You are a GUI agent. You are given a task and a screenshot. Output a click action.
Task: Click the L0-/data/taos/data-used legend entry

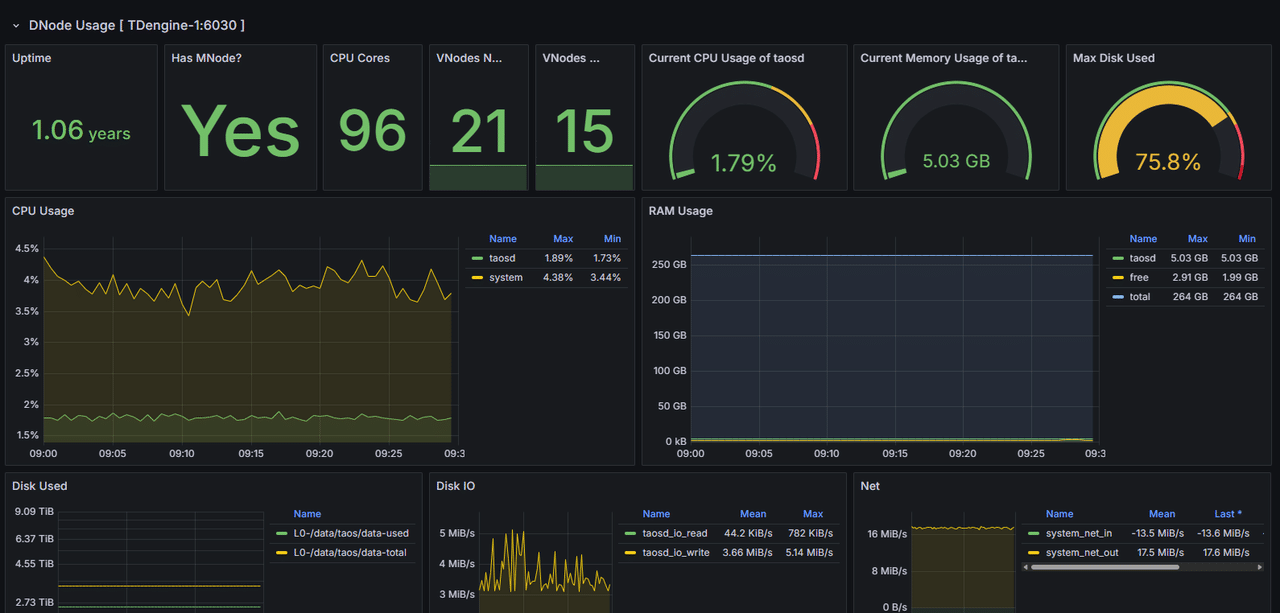click(x=350, y=533)
